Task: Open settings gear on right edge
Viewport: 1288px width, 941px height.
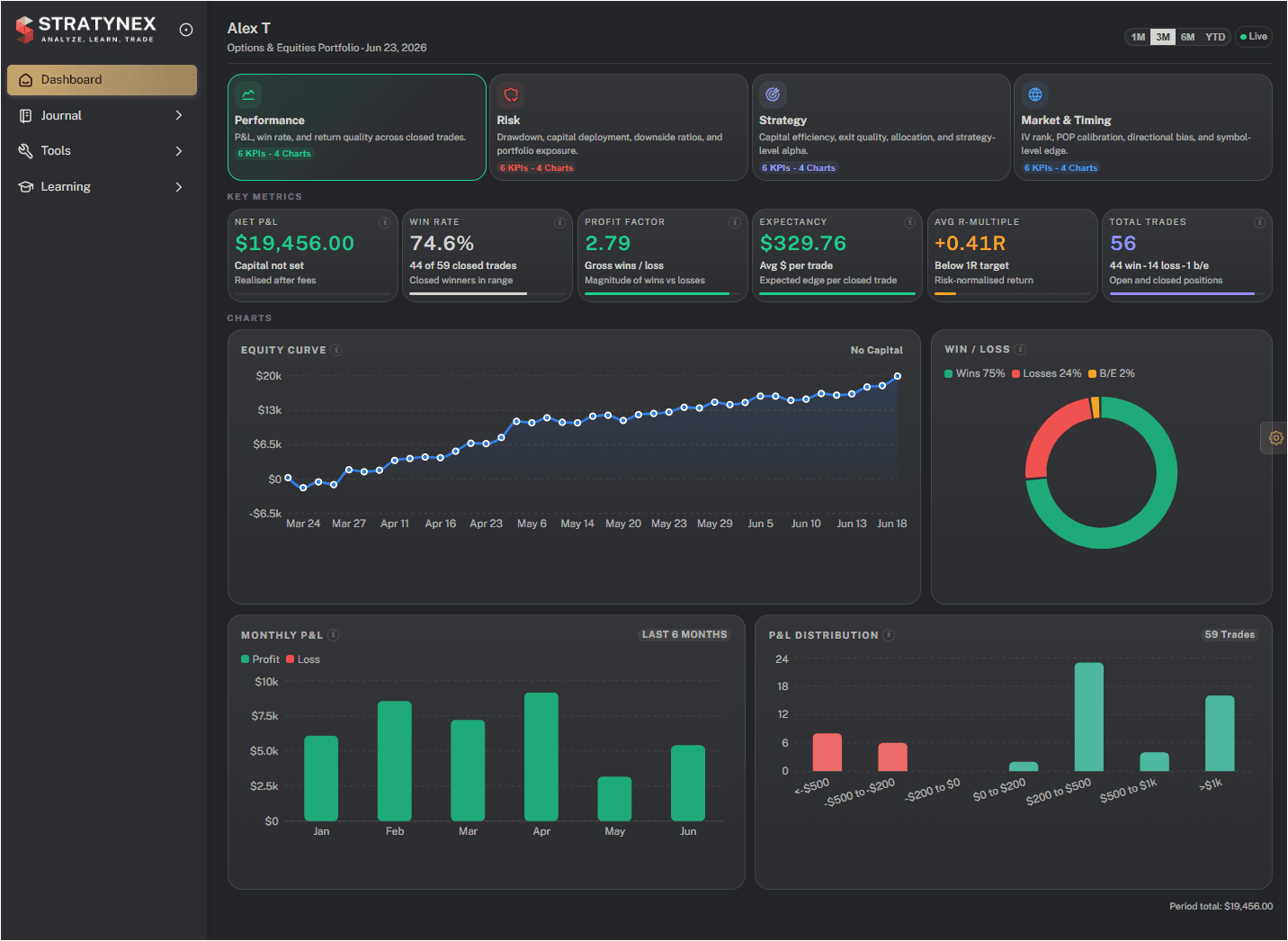Action: pyautogui.click(x=1275, y=438)
